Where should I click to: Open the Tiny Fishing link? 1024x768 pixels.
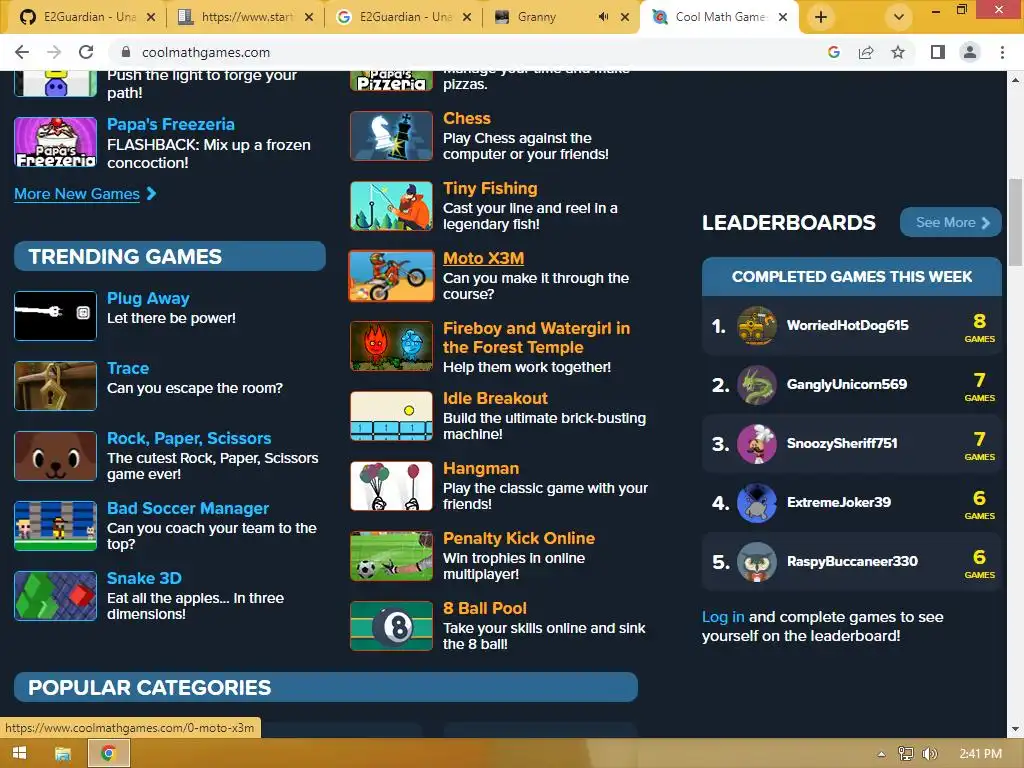click(490, 188)
